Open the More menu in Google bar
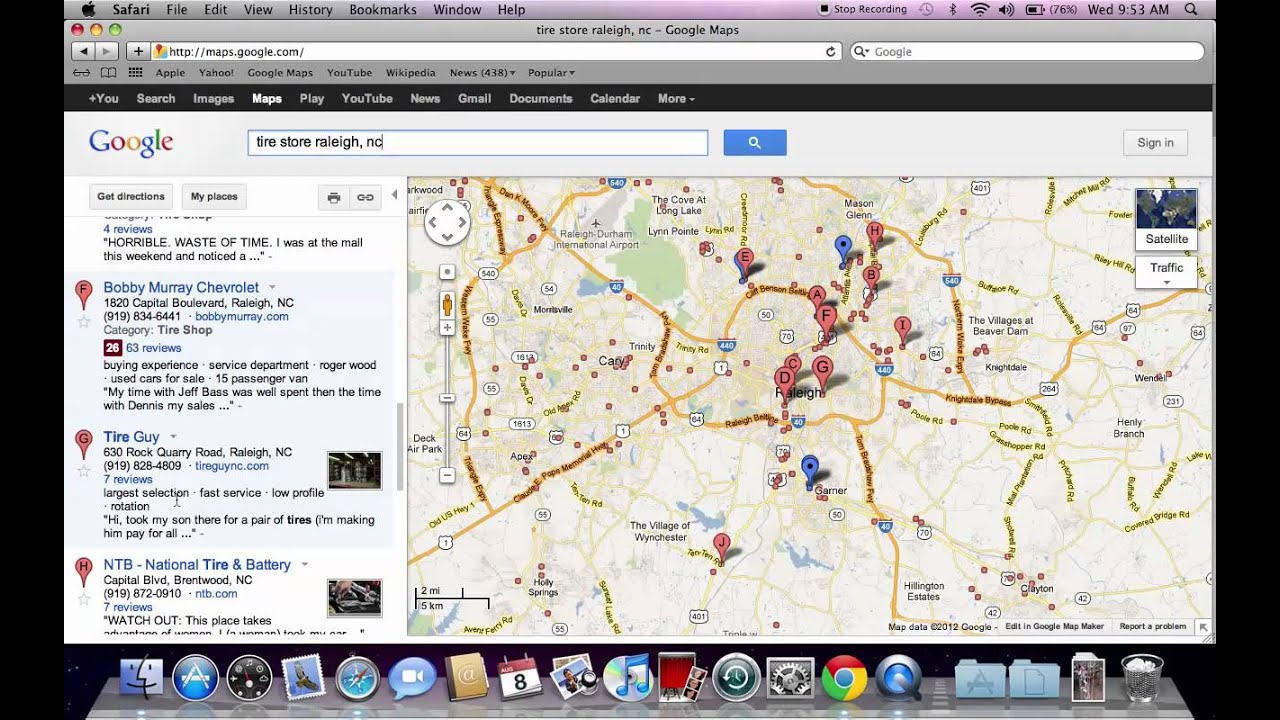Viewport: 1280px width, 720px height. [676, 99]
